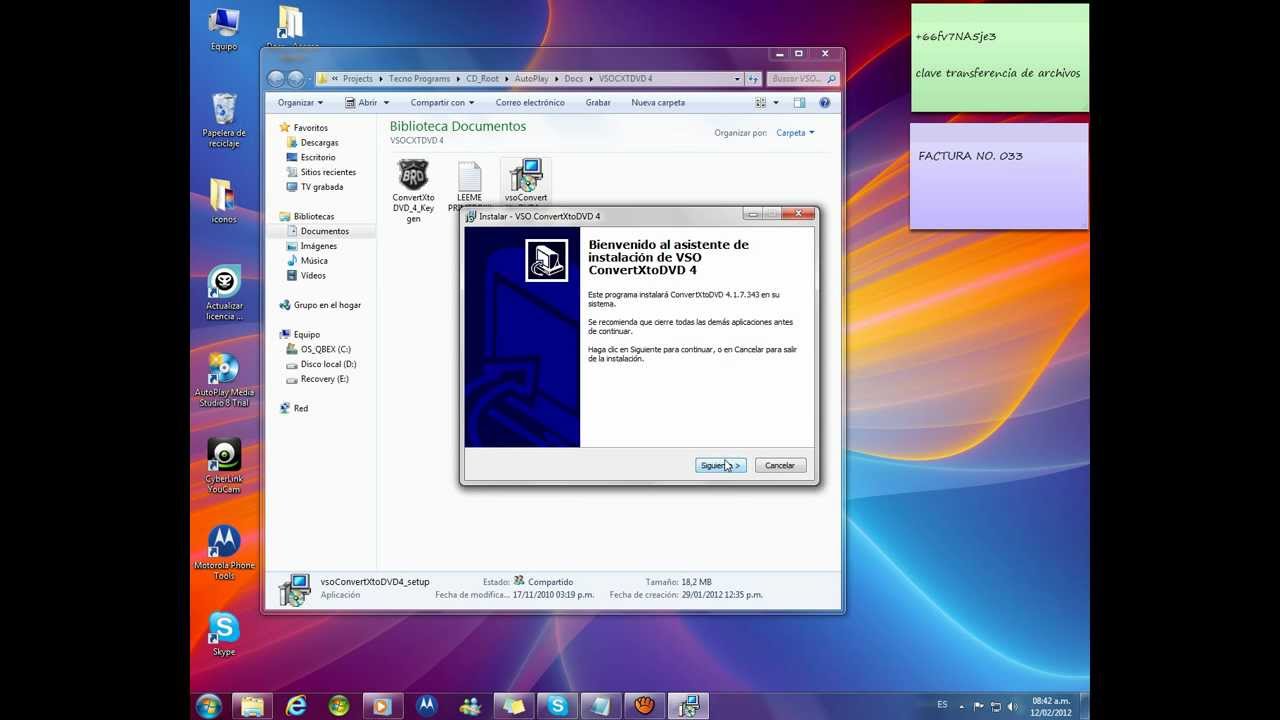Viewport: 1280px width, 720px height.
Task: Click Abrir in the Explorer toolbar
Action: [361, 102]
